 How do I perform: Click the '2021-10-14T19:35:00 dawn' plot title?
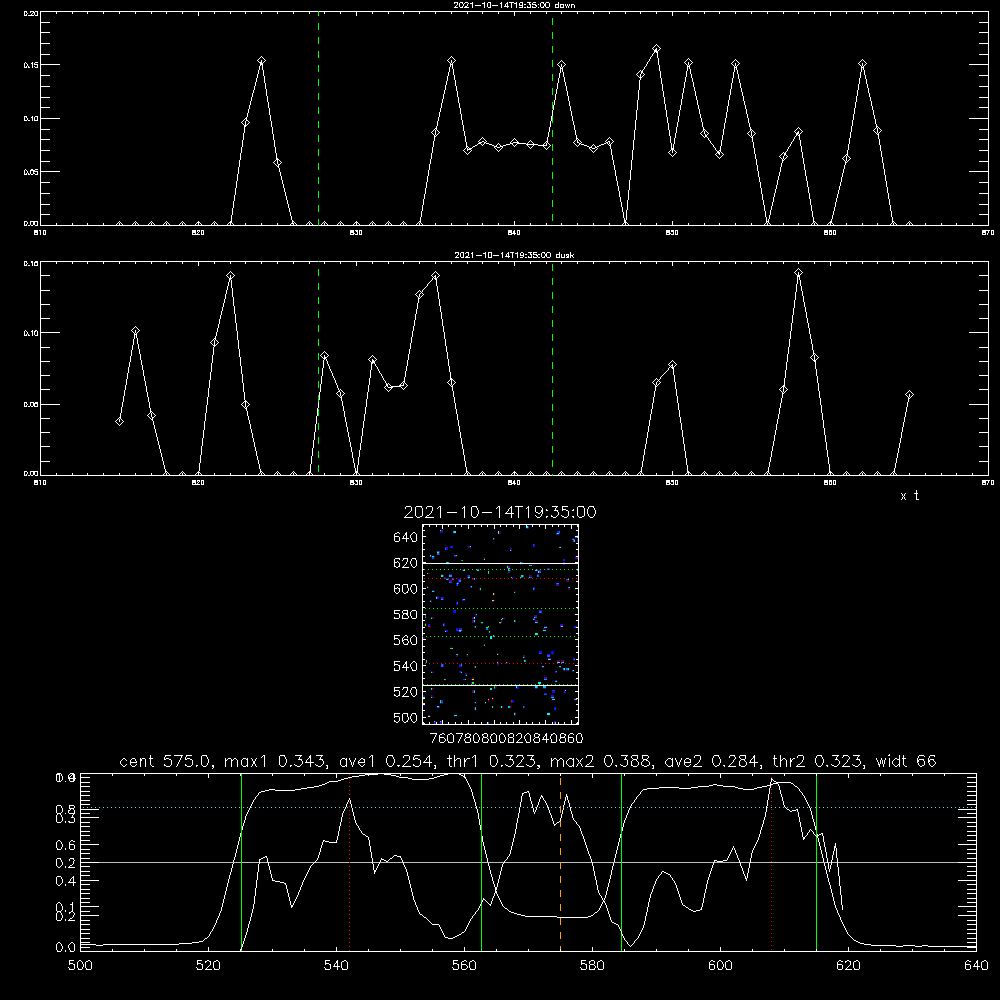pyautogui.click(x=514, y=5)
